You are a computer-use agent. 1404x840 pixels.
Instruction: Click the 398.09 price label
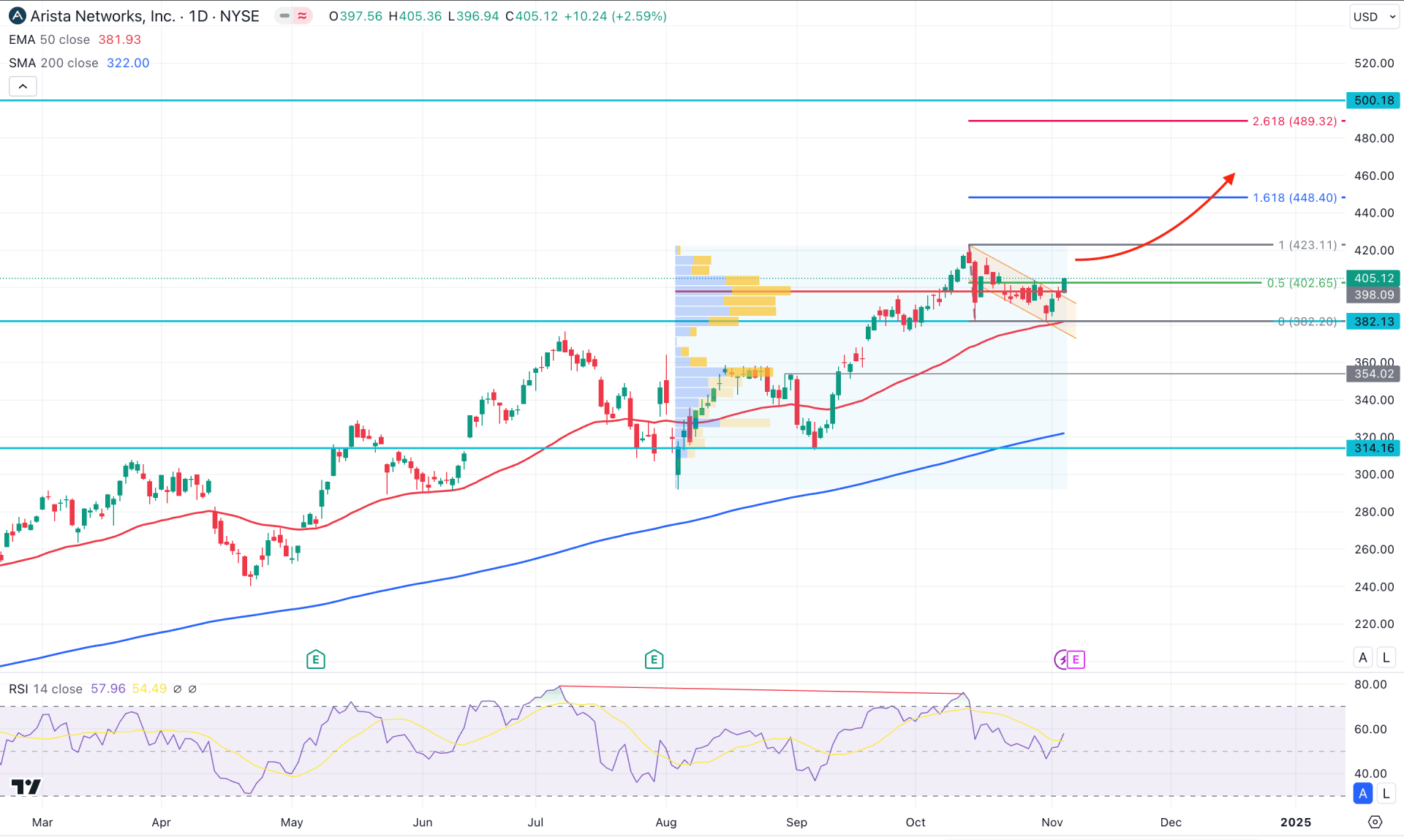[x=1373, y=295]
